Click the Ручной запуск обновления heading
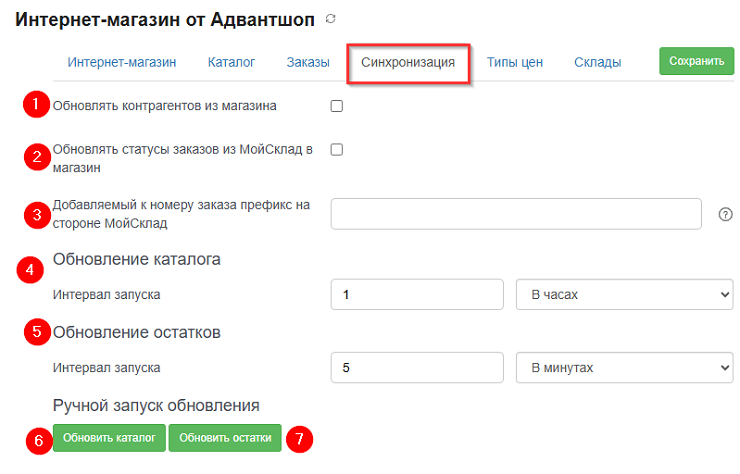 [156, 406]
